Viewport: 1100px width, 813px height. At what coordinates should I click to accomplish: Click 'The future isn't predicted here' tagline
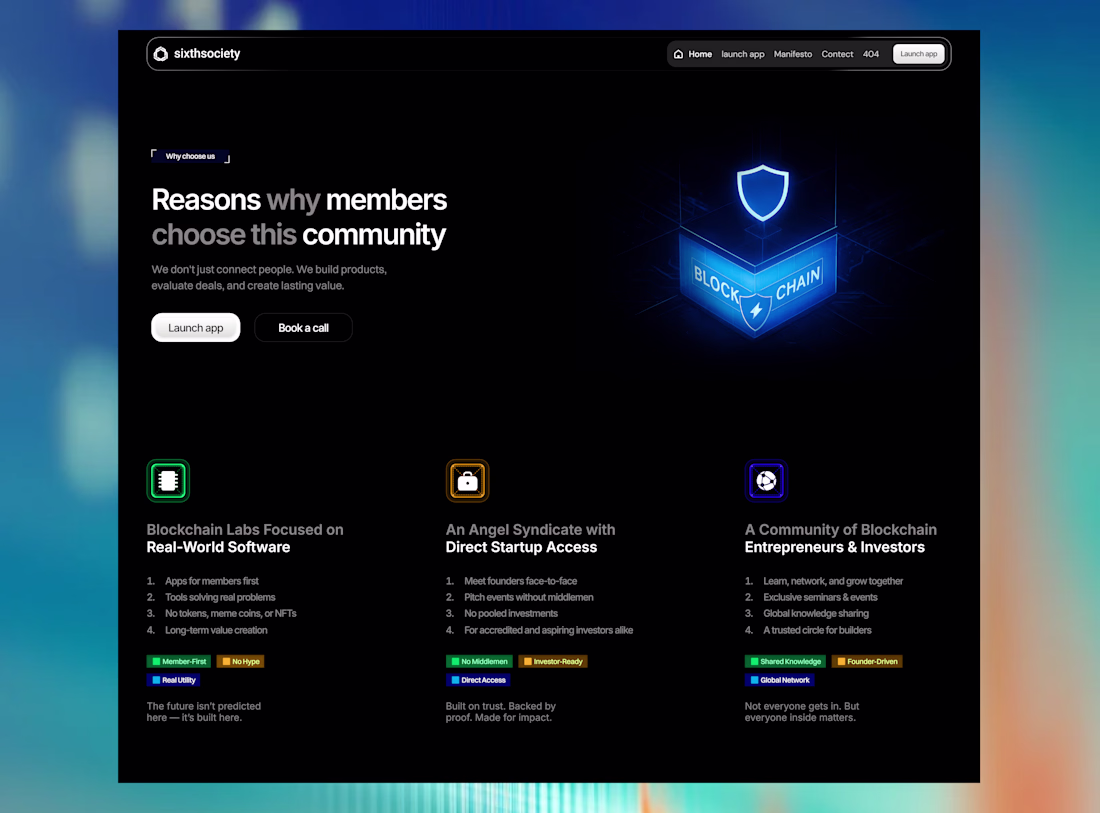click(203, 711)
